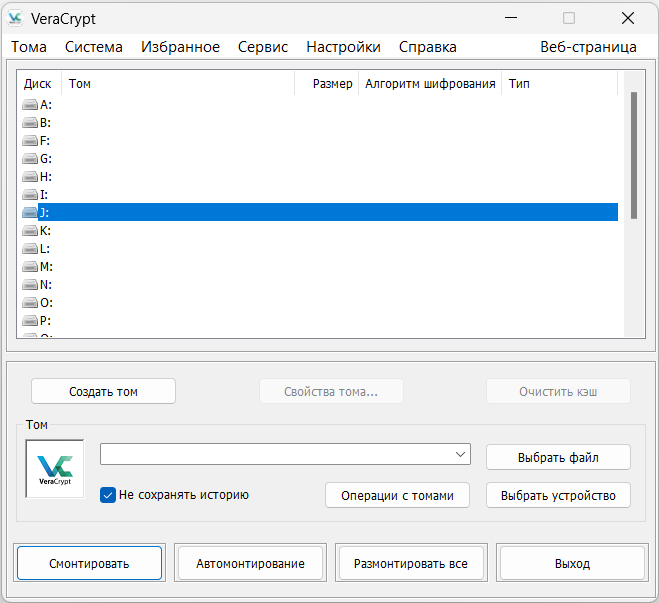Click the Алгоритм шифрования column header

tap(430, 84)
